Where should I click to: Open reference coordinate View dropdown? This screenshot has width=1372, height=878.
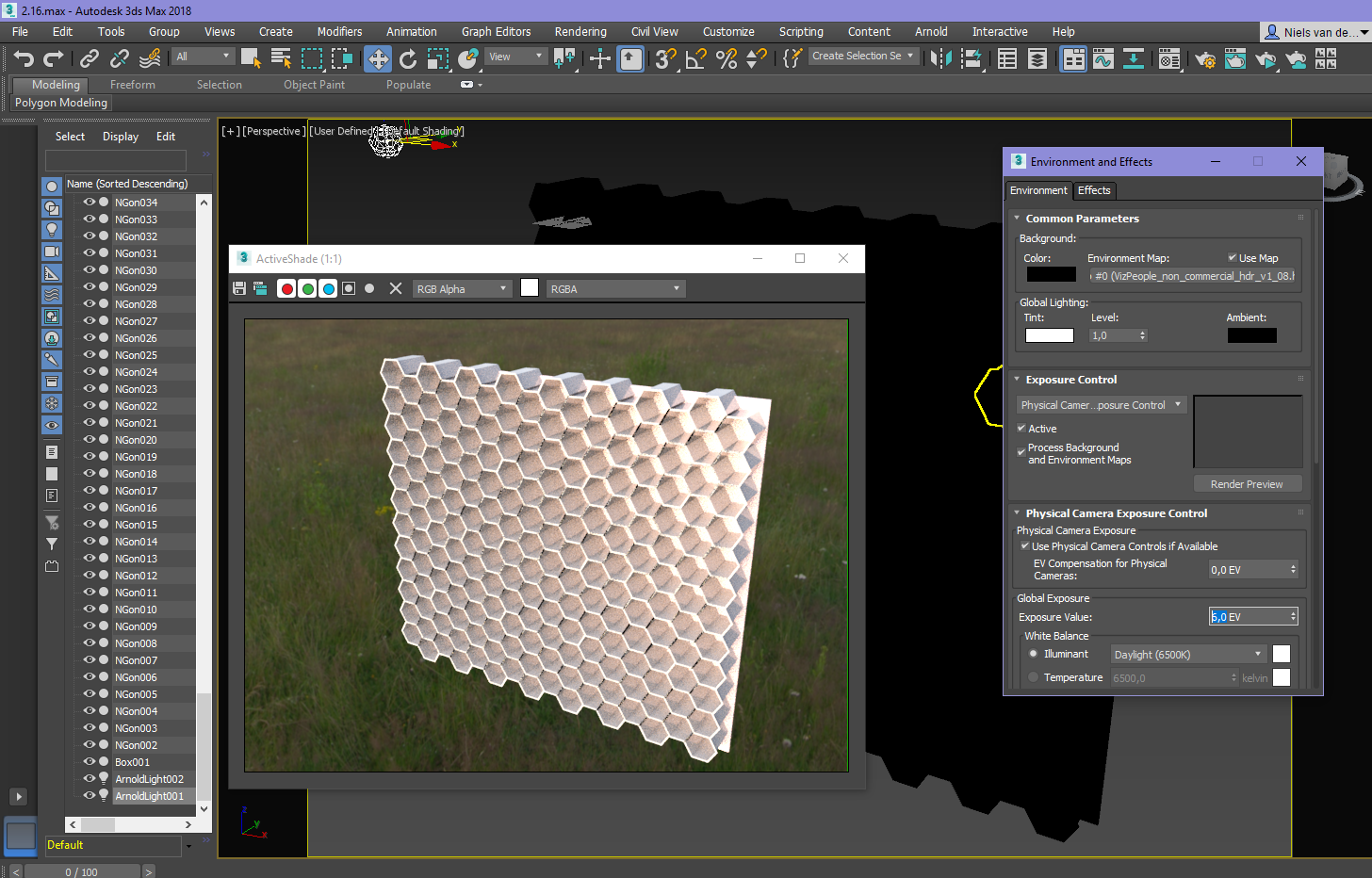click(x=515, y=57)
